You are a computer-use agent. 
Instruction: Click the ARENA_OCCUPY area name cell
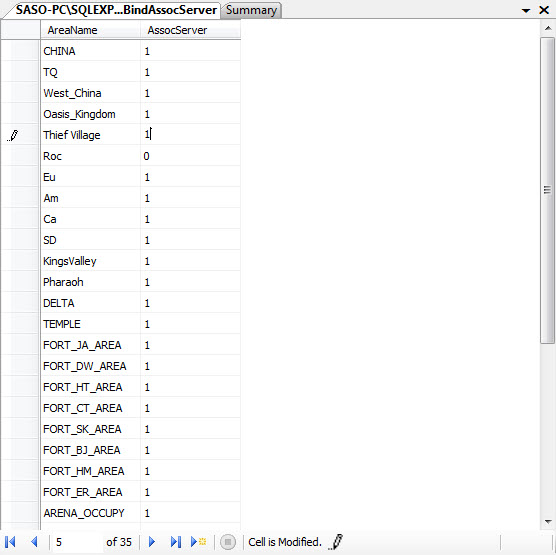pos(90,513)
